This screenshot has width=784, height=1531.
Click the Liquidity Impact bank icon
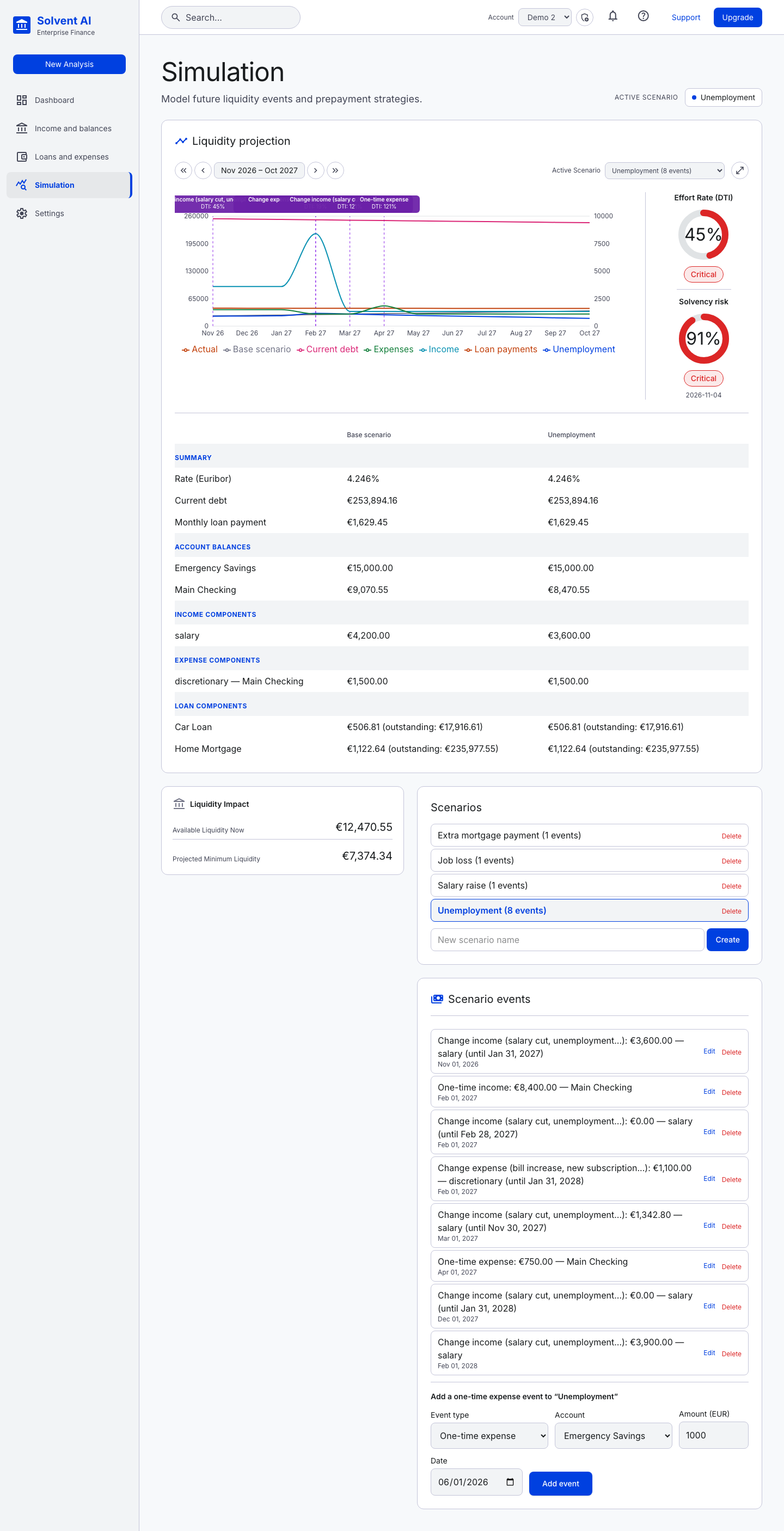click(x=179, y=804)
